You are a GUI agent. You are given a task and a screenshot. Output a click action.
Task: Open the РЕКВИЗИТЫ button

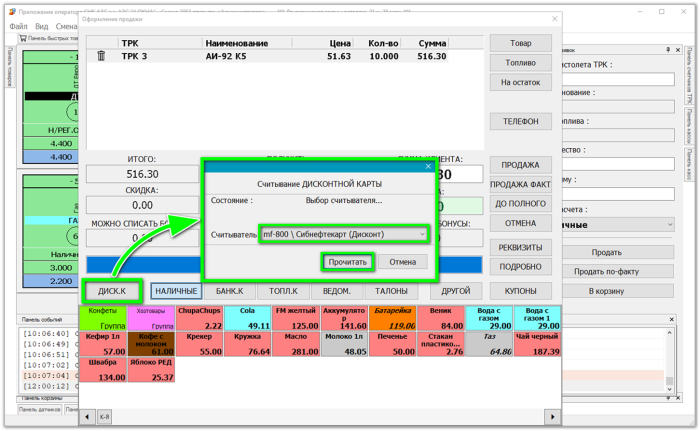521,247
